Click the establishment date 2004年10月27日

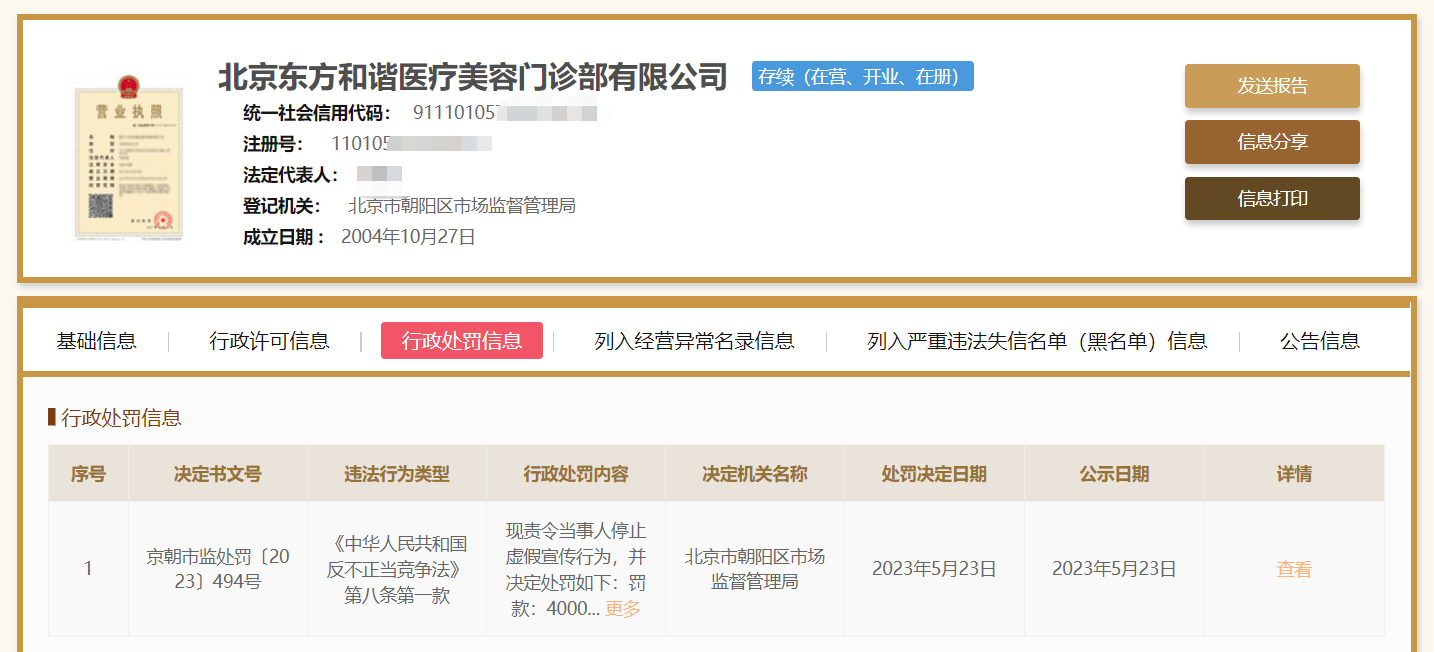408,237
